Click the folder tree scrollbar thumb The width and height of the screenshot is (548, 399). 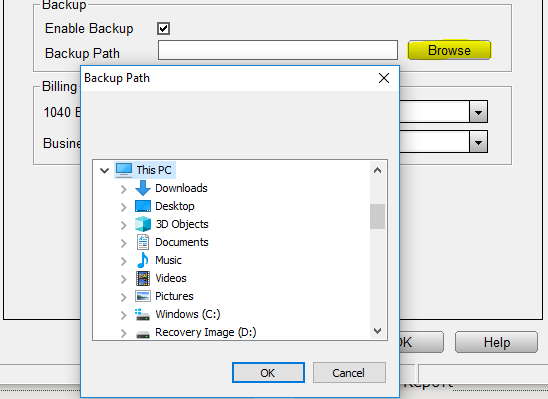377,217
